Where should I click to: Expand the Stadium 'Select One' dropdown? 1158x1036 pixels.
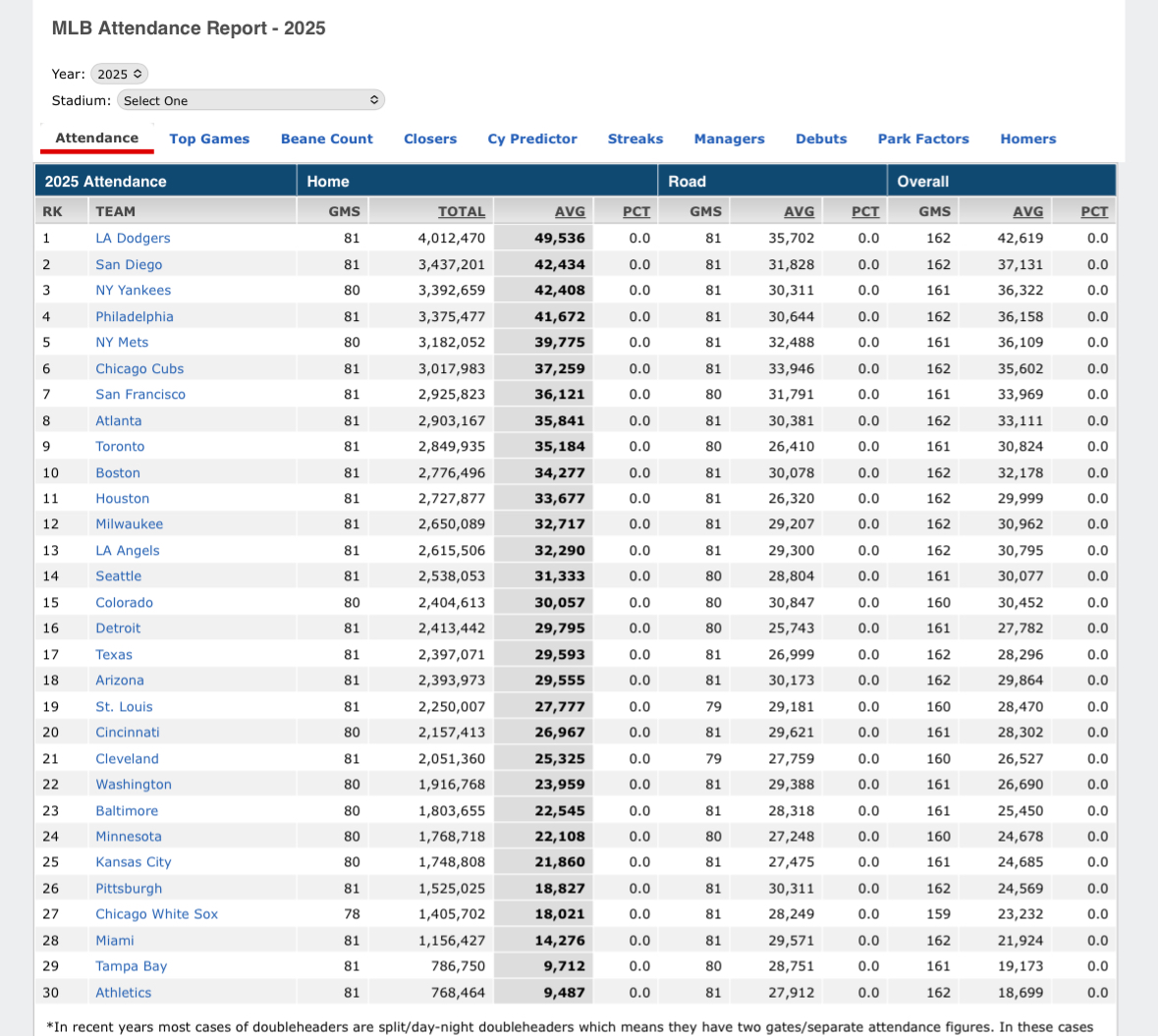pos(250,100)
